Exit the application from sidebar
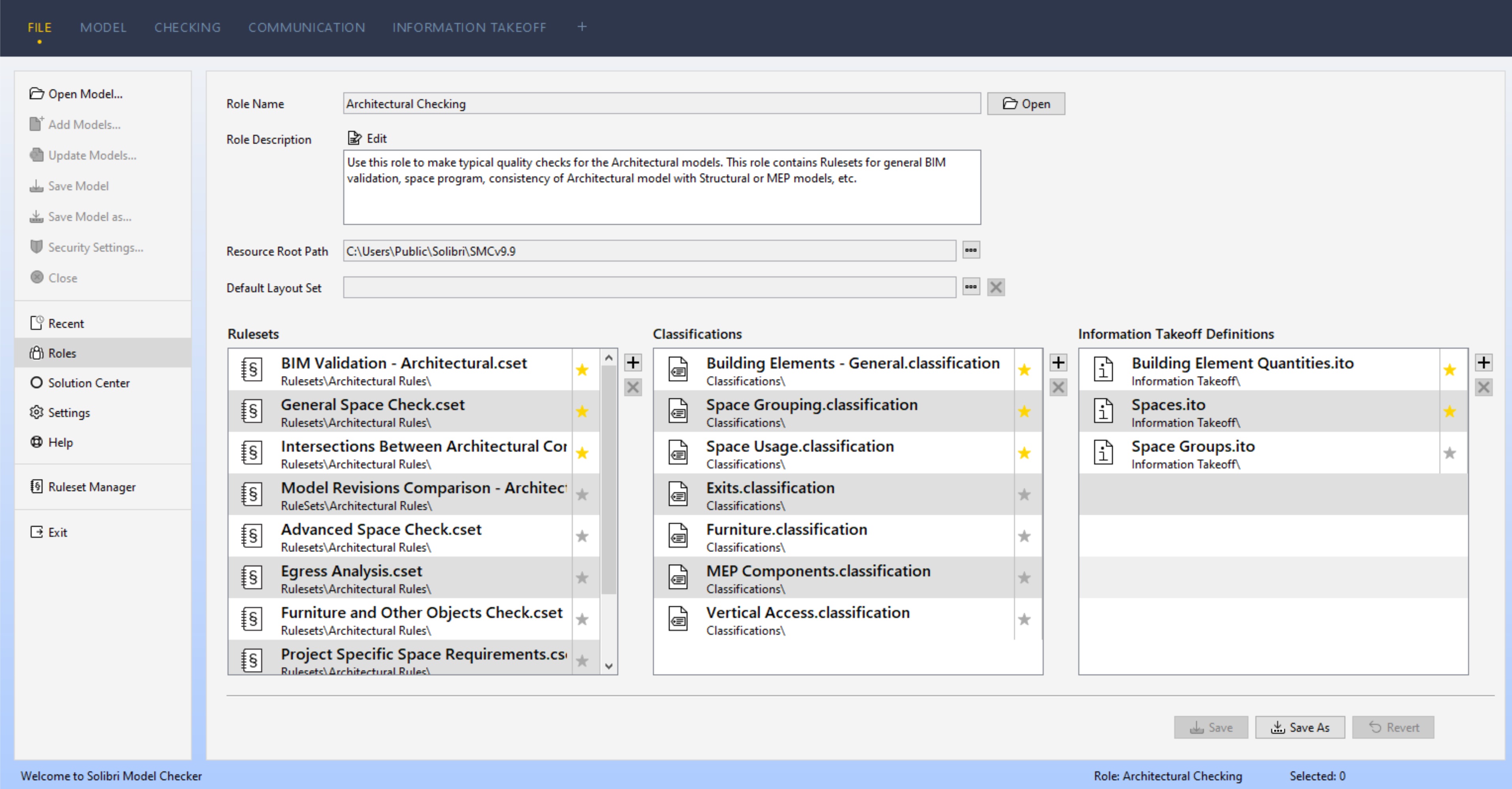Image resolution: width=1512 pixels, height=789 pixels. tap(103, 532)
